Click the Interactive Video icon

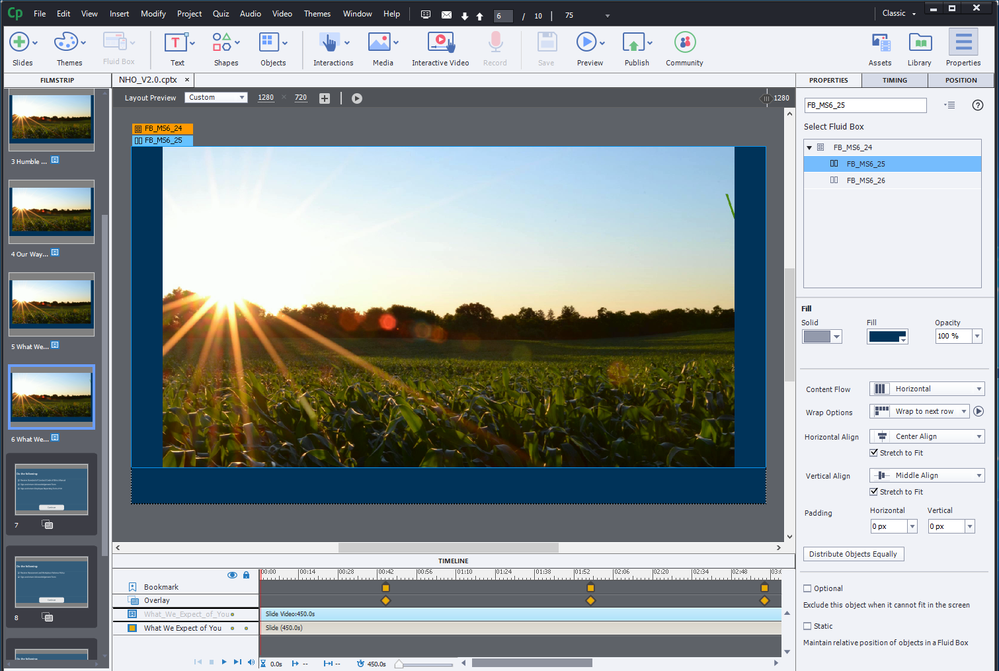440,43
